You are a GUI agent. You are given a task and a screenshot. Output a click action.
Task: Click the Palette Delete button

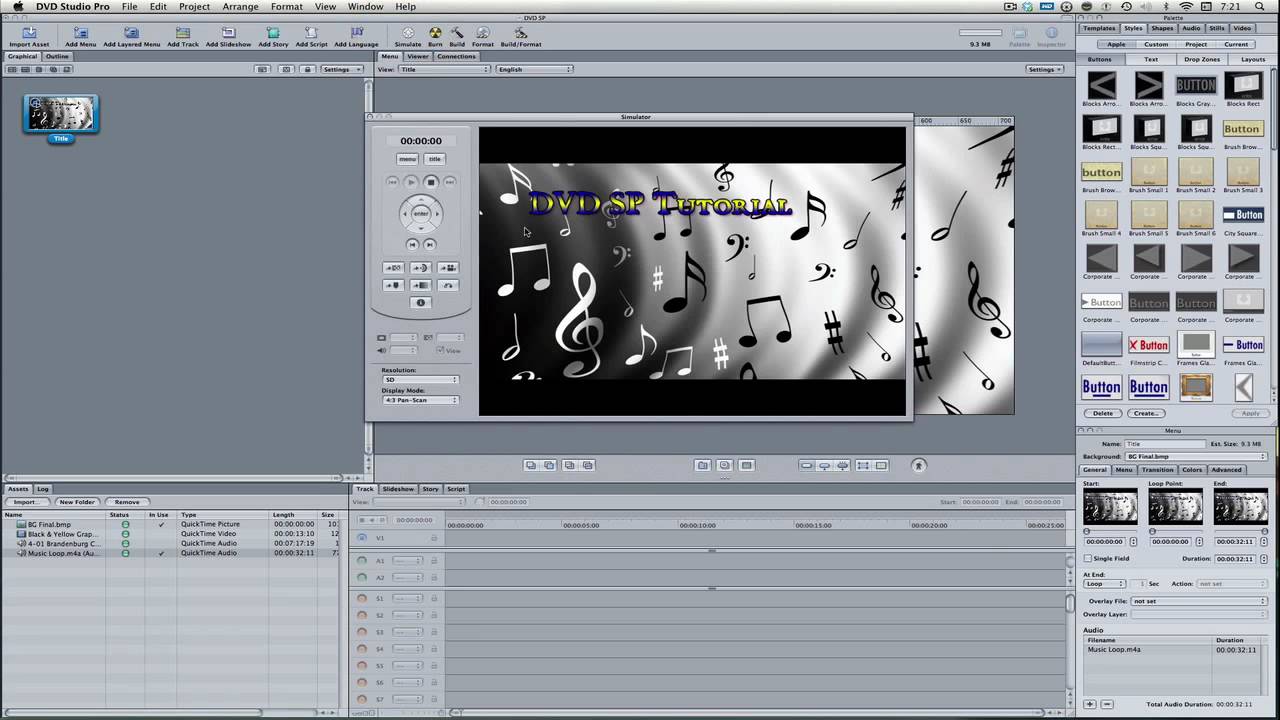pyautogui.click(x=1102, y=413)
